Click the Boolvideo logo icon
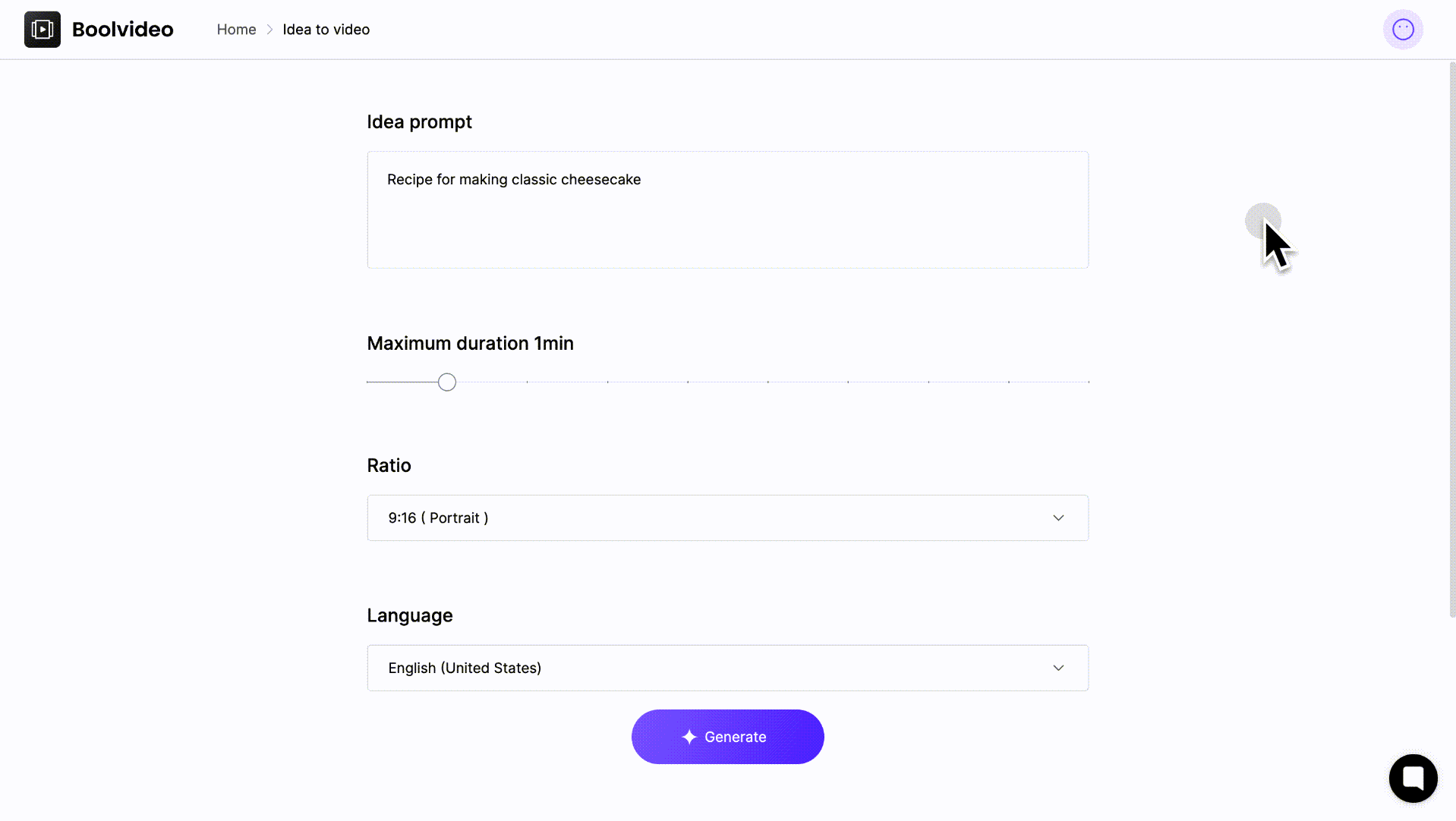Screen dimensions: 1456x821 point(43,30)
